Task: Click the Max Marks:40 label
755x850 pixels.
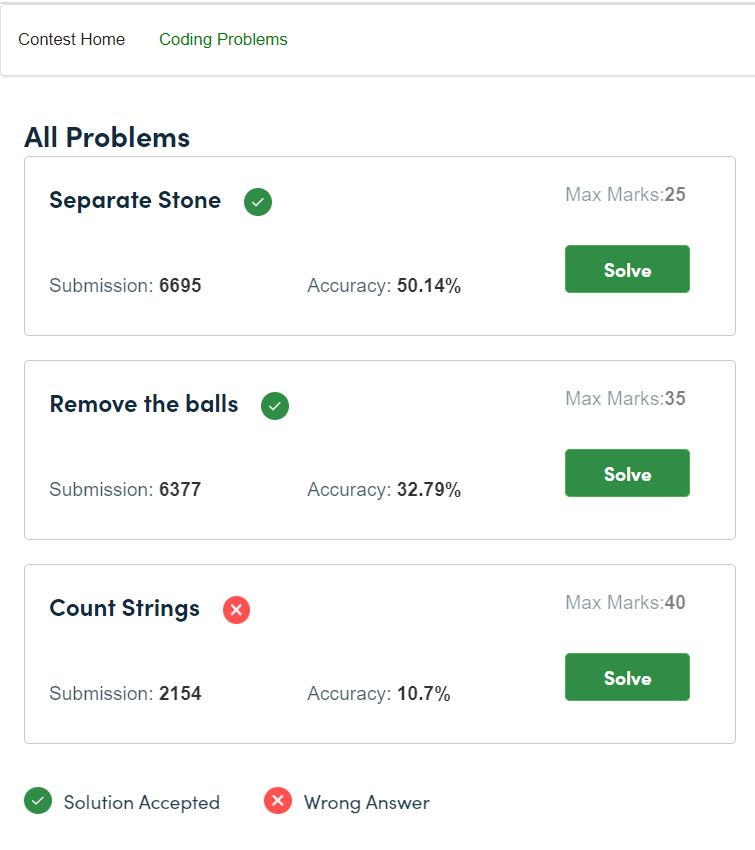Action: [x=625, y=602]
